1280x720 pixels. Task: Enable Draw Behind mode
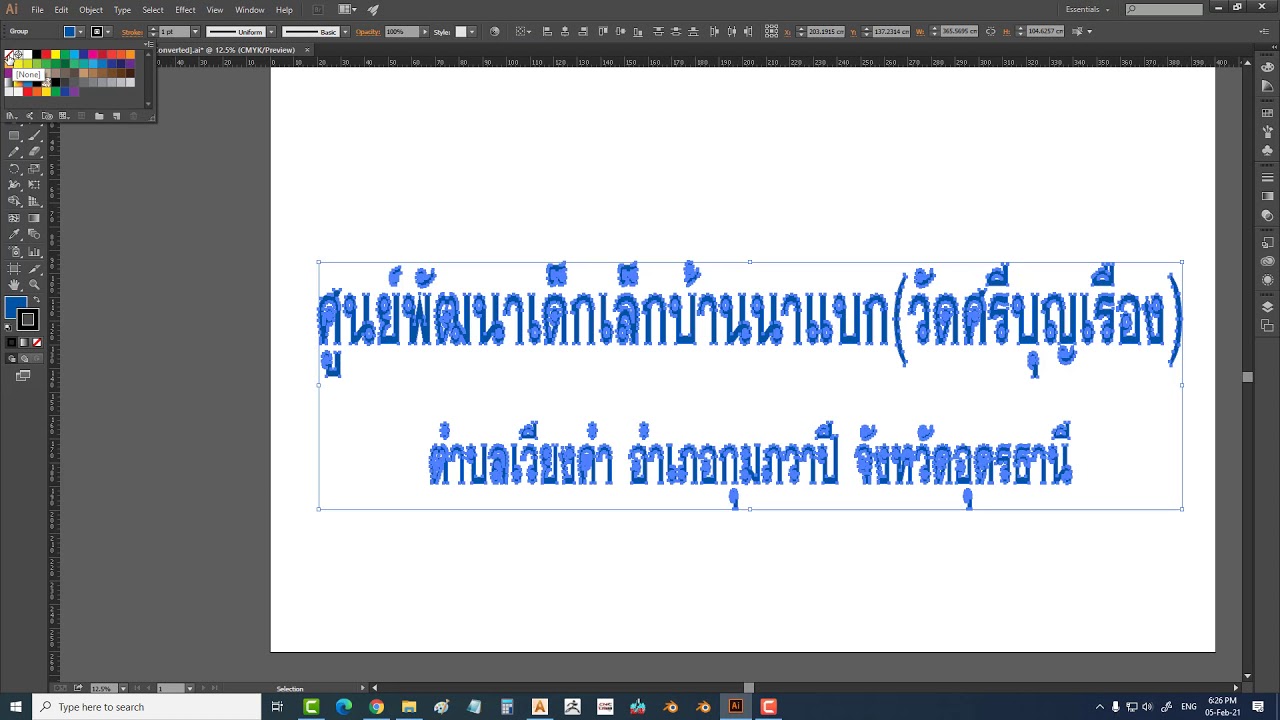(24, 358)
